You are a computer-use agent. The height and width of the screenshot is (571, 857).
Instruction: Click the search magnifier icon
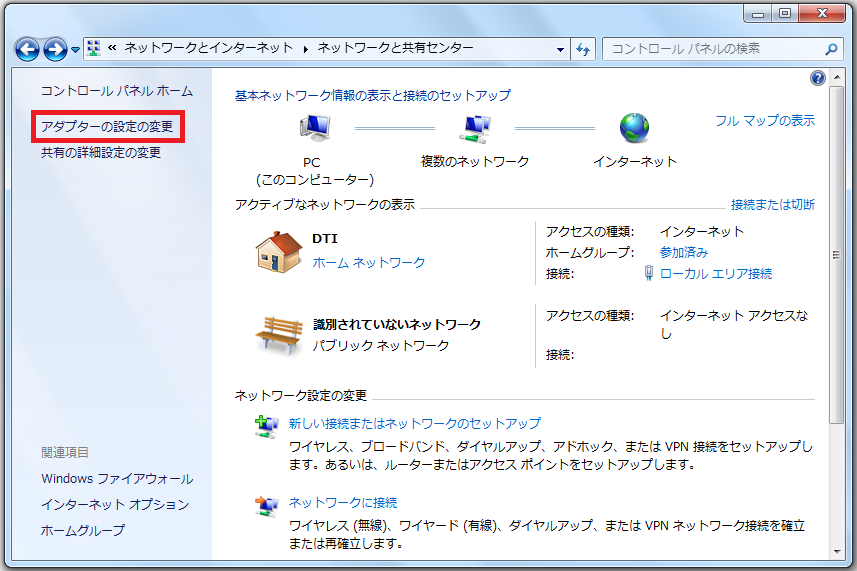pyautogui.click(x=831, y=49)
